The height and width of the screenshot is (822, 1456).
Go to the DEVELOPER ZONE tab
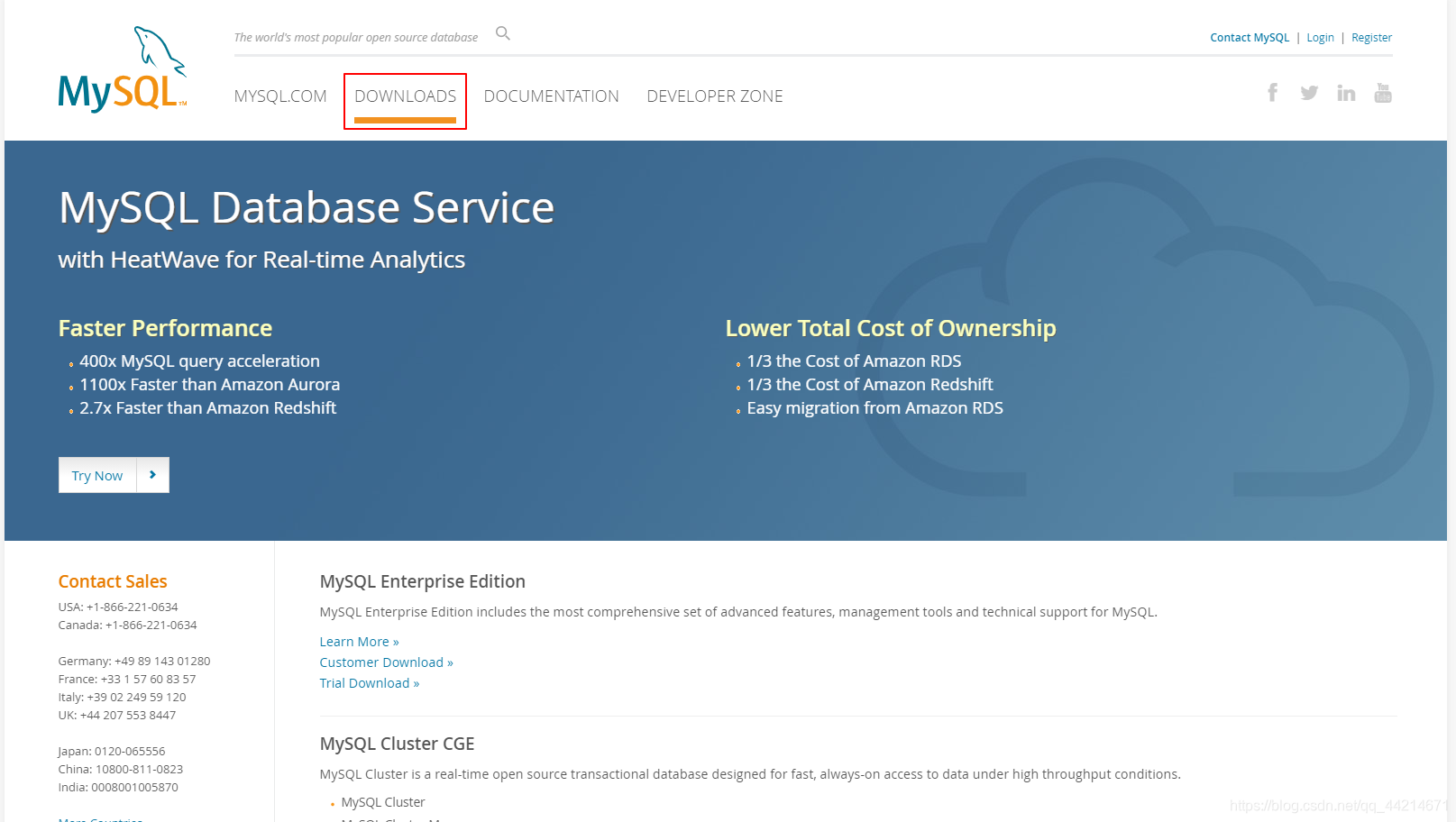pyautogui.click(x=715, y=96)
